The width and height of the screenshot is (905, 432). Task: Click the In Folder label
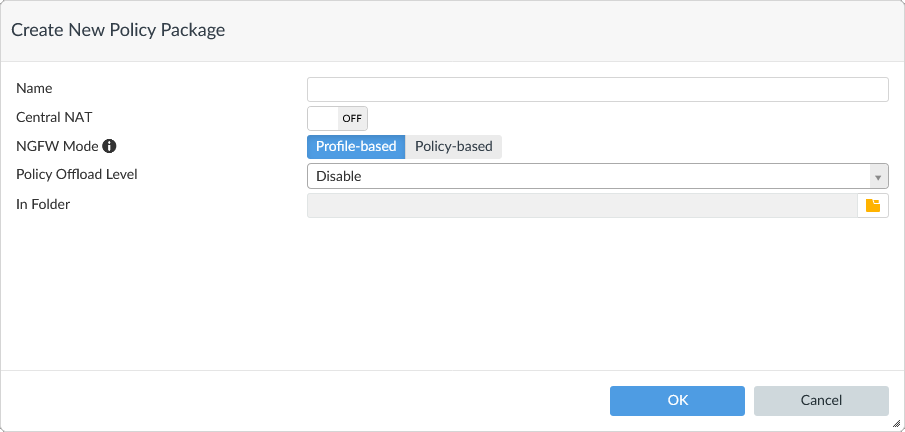(x=43, y=204)
